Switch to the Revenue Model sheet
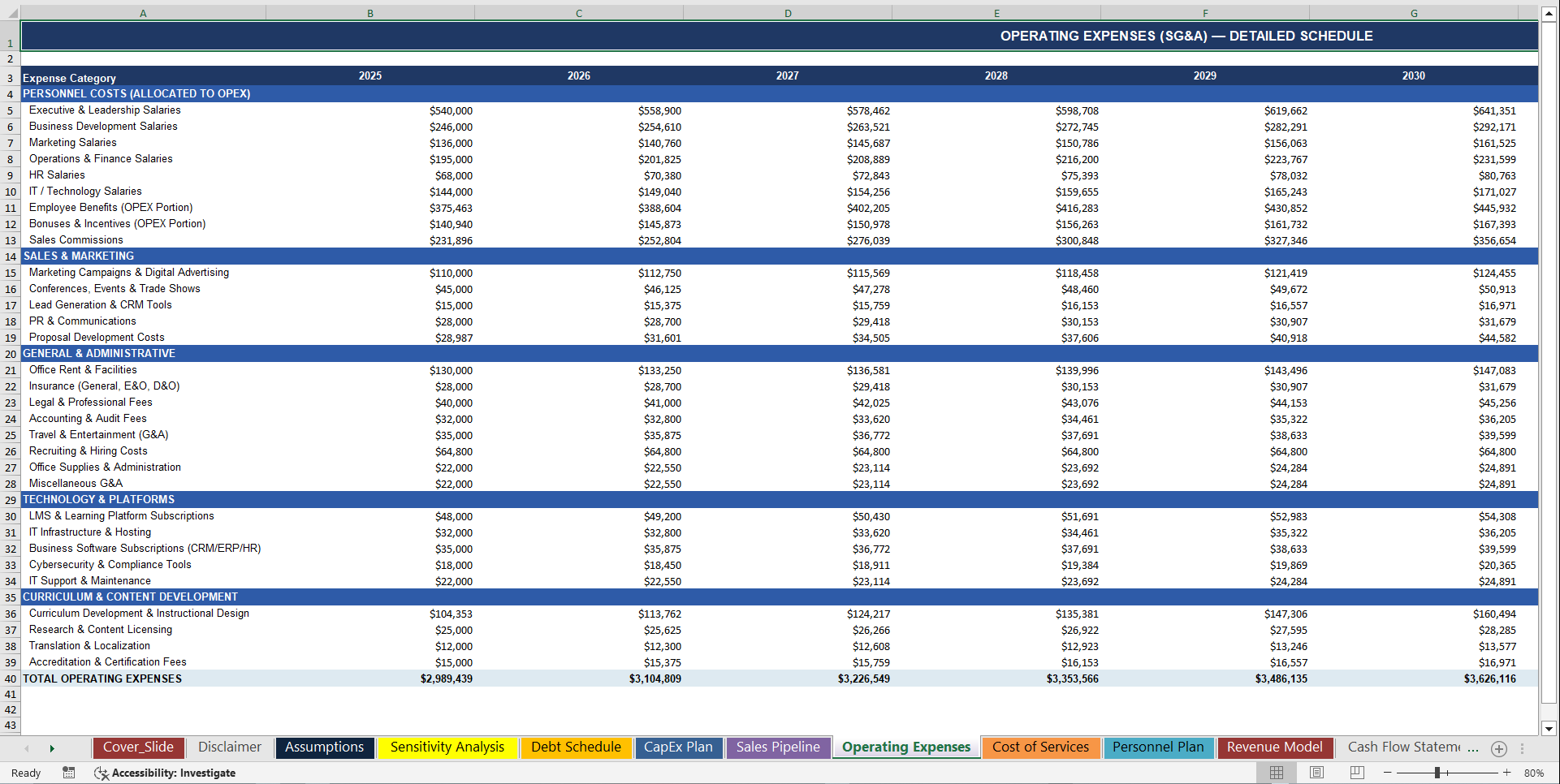This screenshot has height=784, width=1560. pyautogui.click(x=1275, y=747)
